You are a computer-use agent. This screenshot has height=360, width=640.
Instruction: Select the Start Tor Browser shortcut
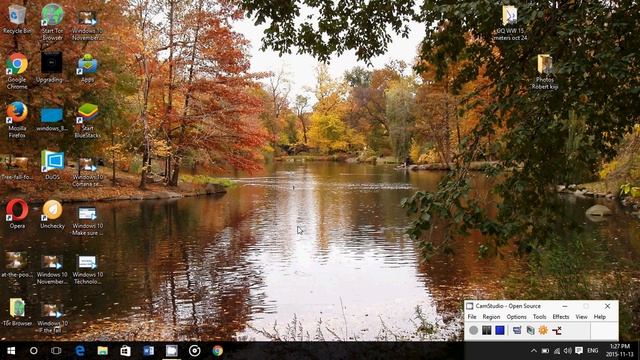52,22
